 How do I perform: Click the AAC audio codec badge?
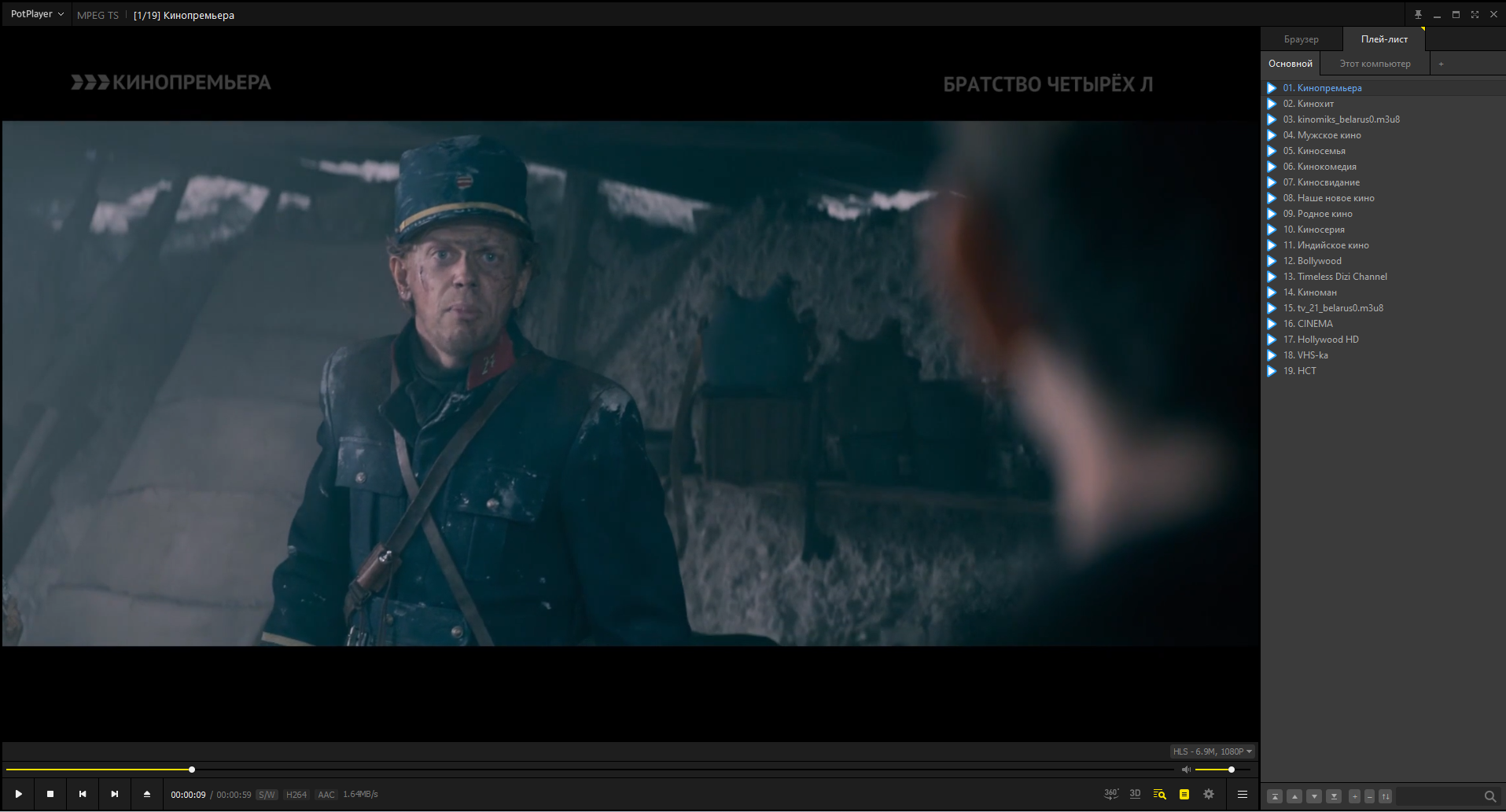[x=326, y=795]
